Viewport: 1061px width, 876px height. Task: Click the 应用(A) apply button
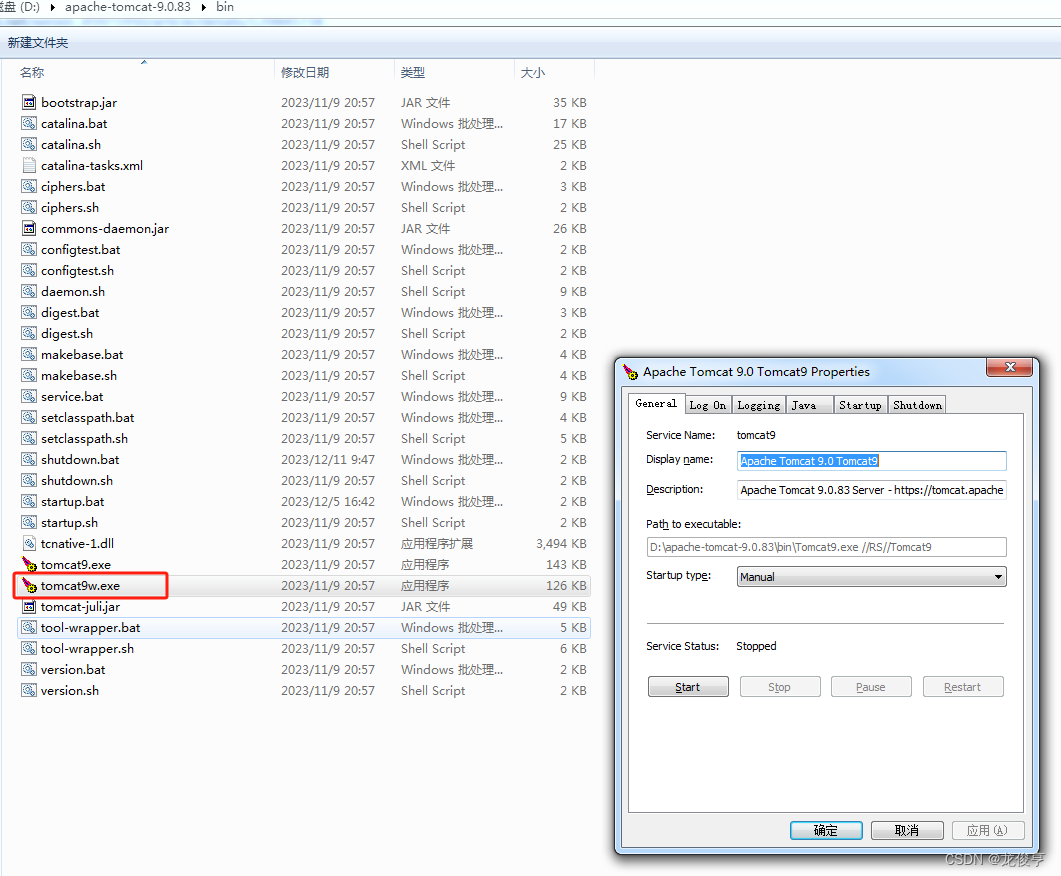coord(988,830)
